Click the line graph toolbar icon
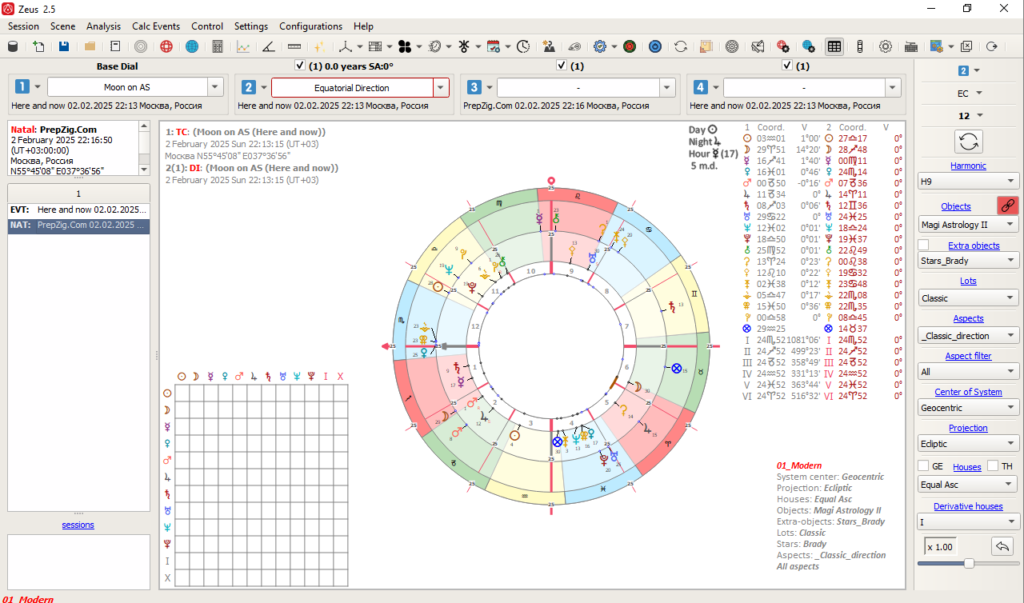Viewport: 1024px width, 603px height. (243, 46)
